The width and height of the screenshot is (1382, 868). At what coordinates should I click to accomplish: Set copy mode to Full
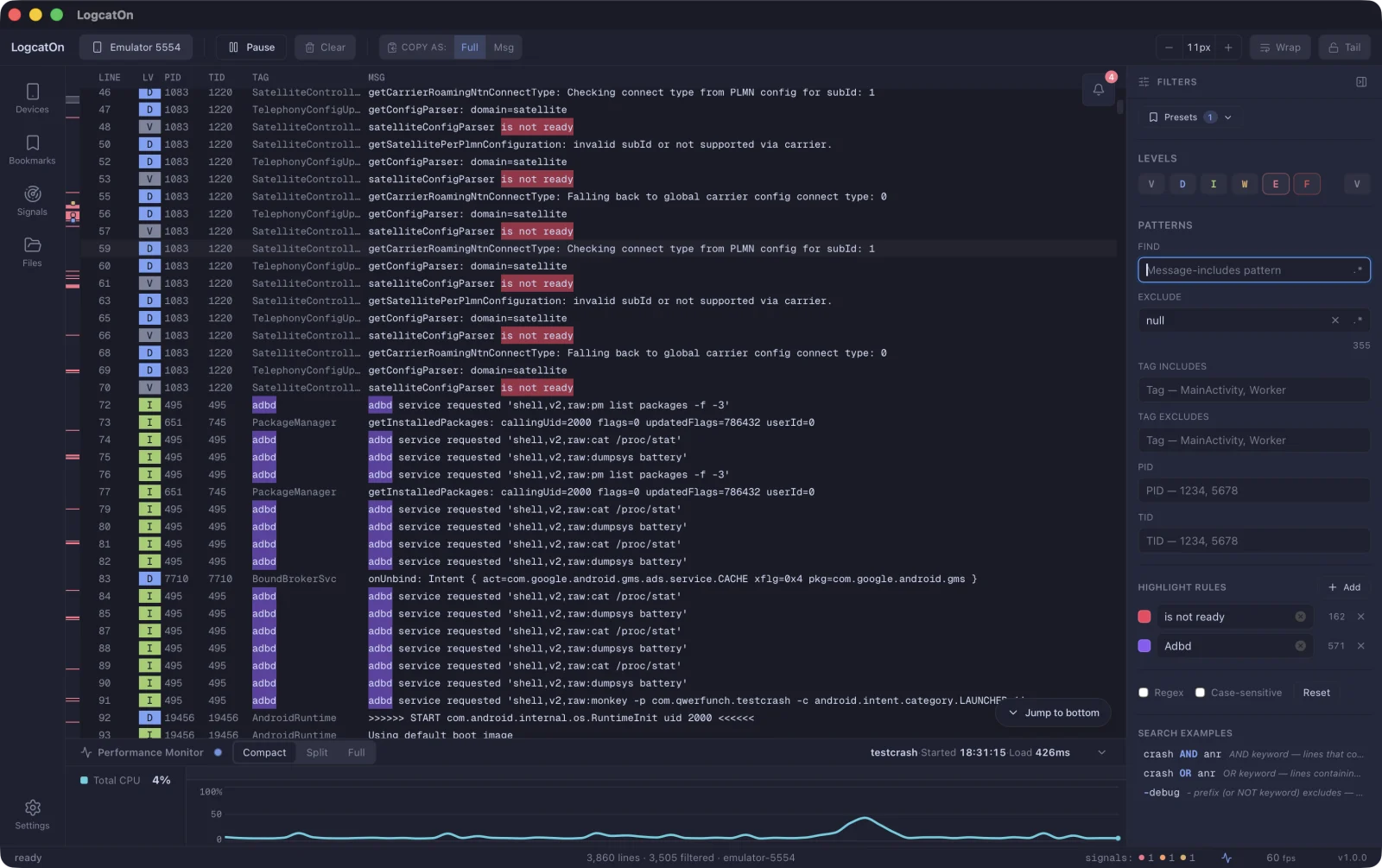click(470, 48)
